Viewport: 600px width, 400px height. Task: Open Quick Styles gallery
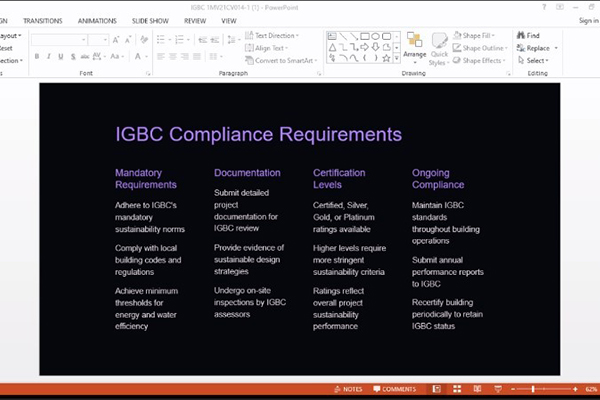pos(439,48)
